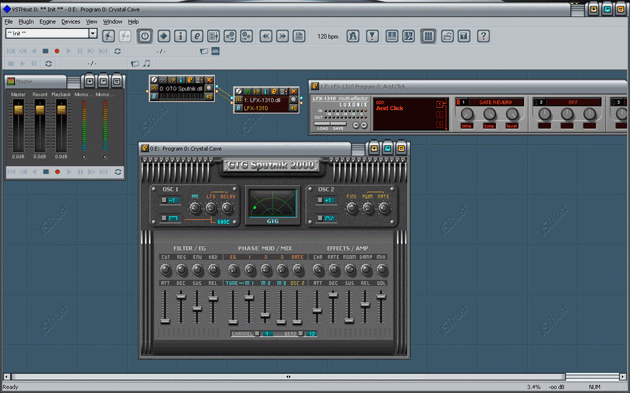This screenshot has width=630, height=393.
Task: Click the previous program double-arrow icon
Action: pyautogui.click(x=266, y=36)
